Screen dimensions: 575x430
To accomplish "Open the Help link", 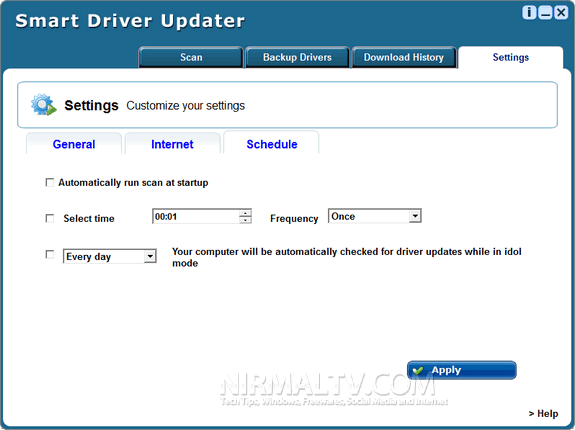I will [543, 414].
